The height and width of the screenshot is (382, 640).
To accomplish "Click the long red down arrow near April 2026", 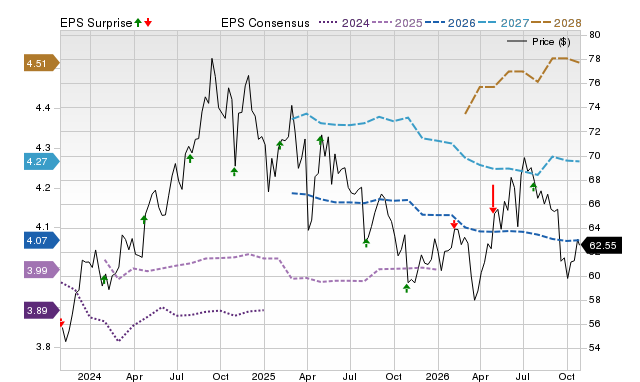I will (493, 199).
